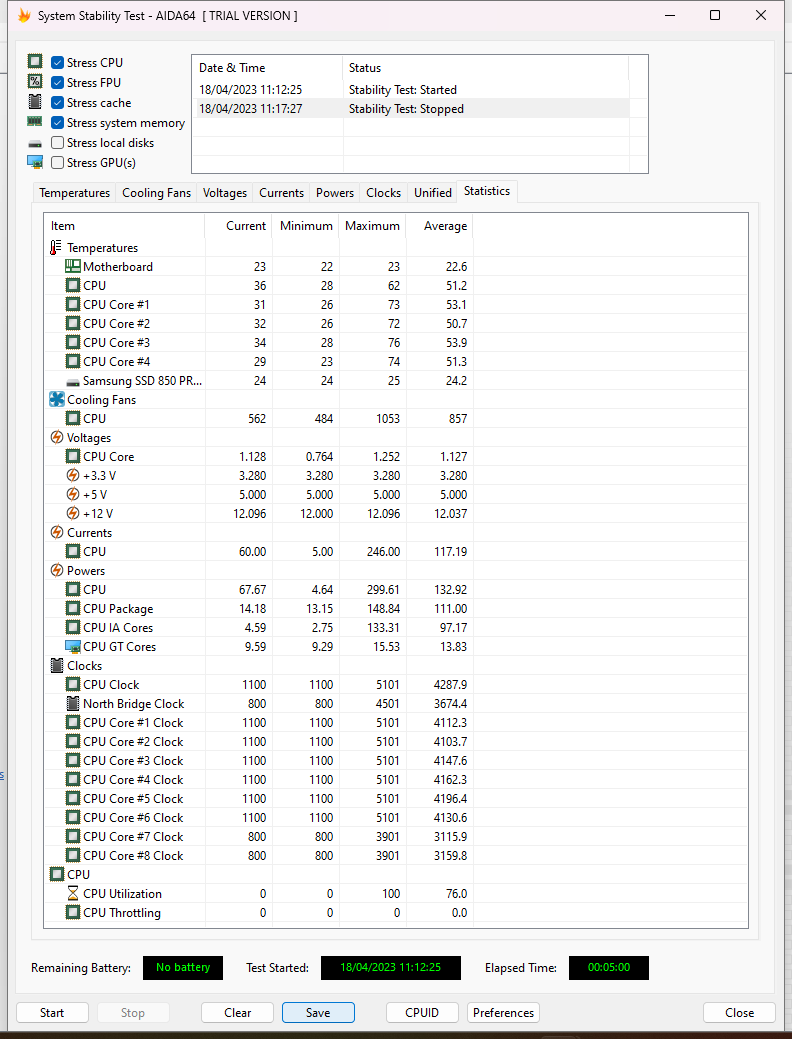Open the Currents tab
The image size is (792, 1039).
(281, 193)
